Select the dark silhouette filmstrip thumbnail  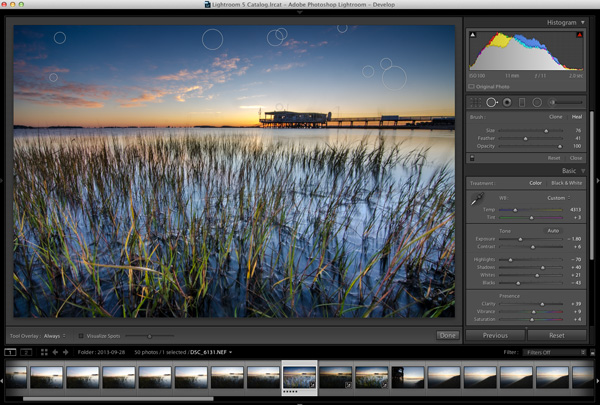click(x=408, y=377)
